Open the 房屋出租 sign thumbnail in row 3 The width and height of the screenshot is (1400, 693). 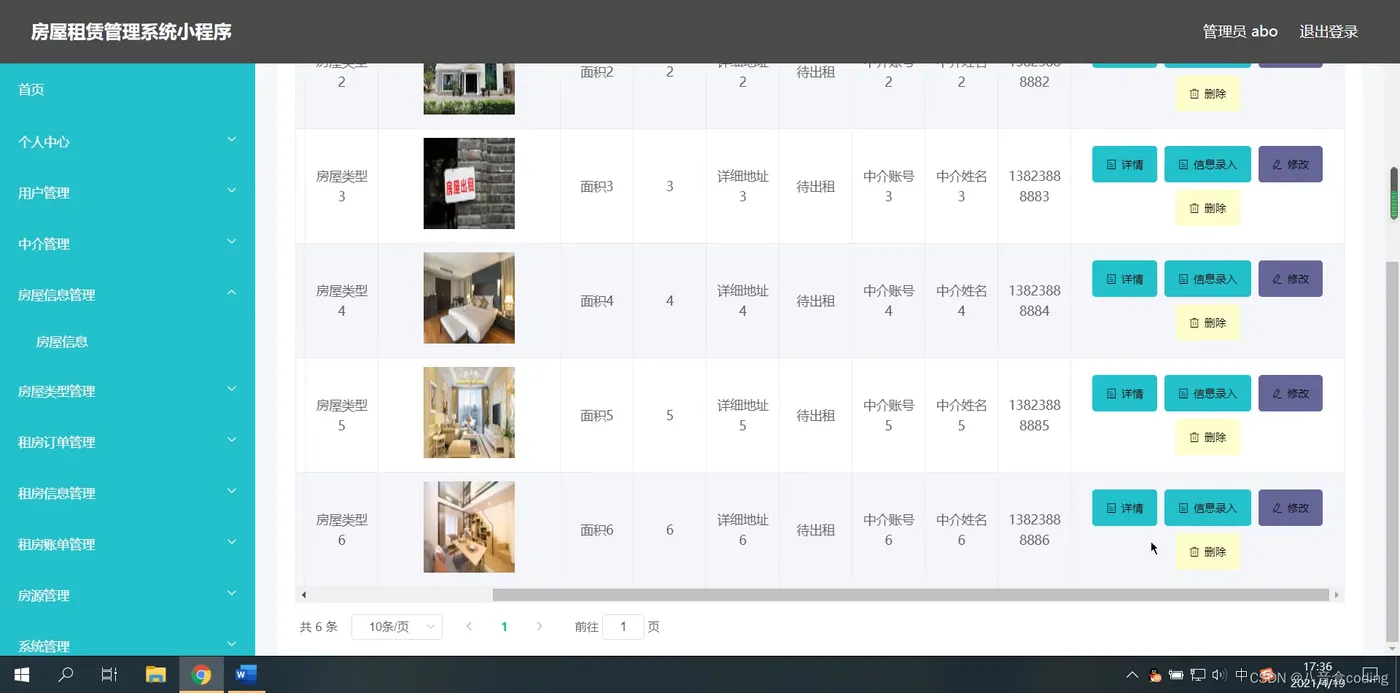(x=469, y=183)
